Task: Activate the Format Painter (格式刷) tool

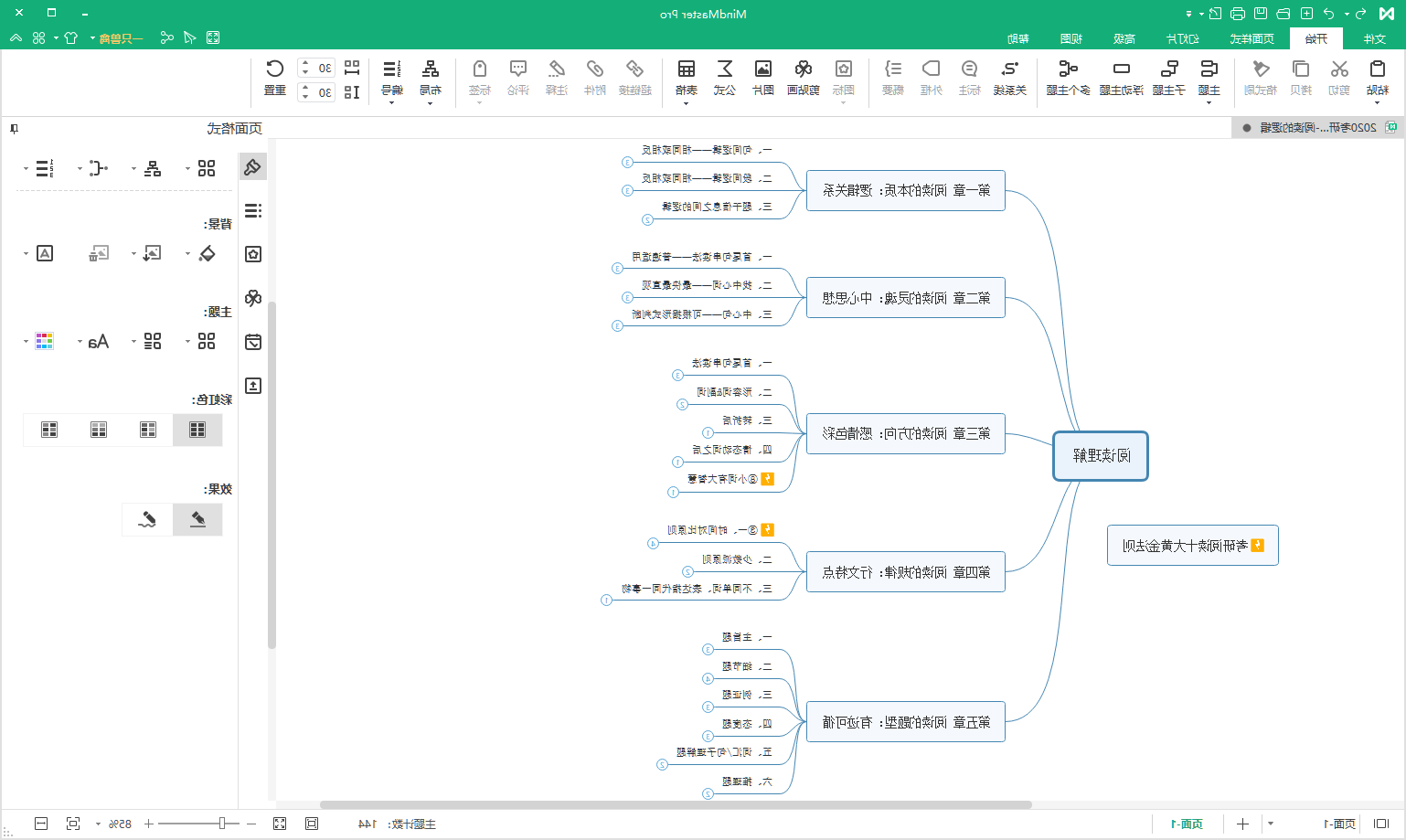Action: click(x=1261, y=69)
